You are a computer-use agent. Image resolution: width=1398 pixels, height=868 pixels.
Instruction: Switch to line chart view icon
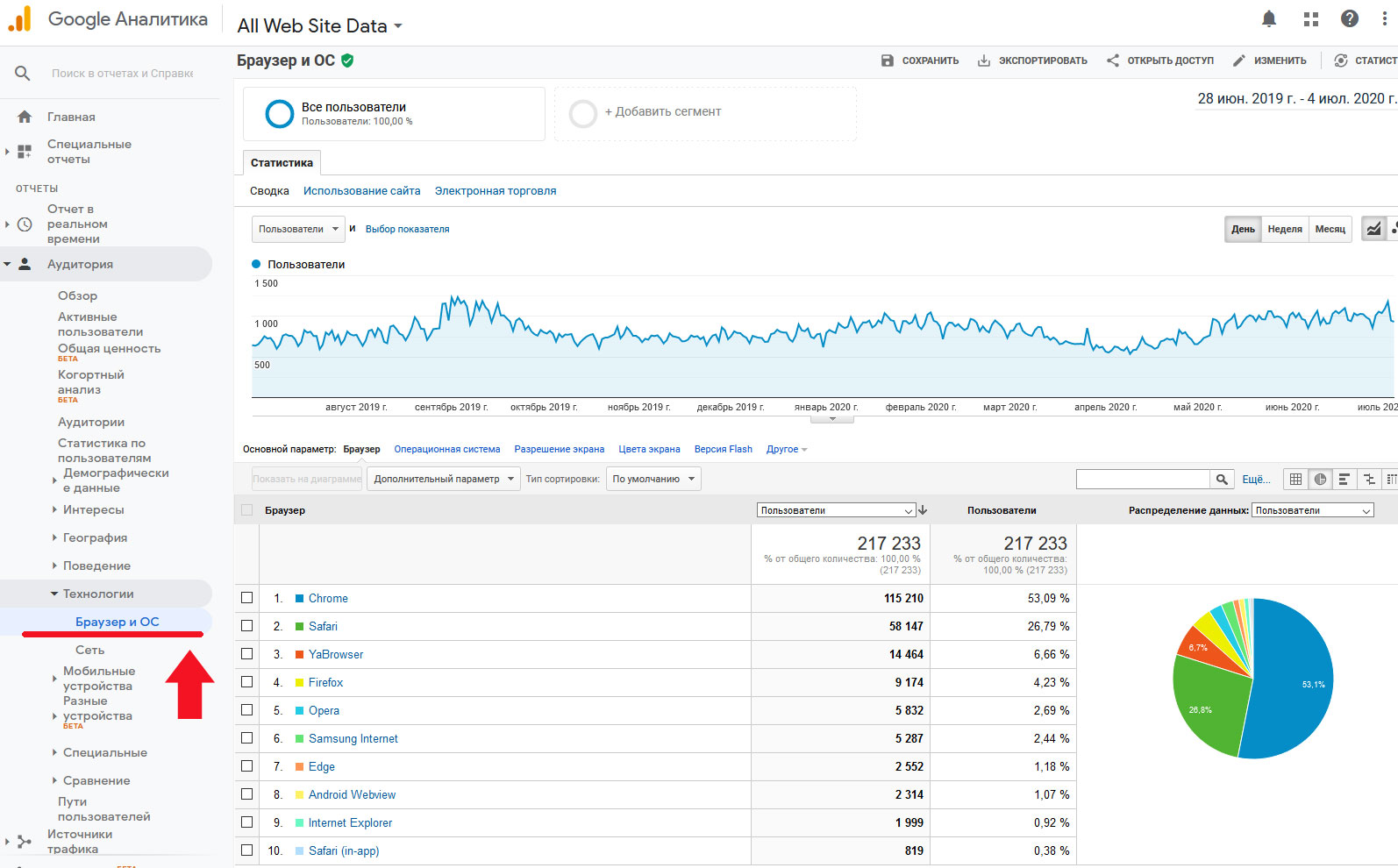[1373, 229]
